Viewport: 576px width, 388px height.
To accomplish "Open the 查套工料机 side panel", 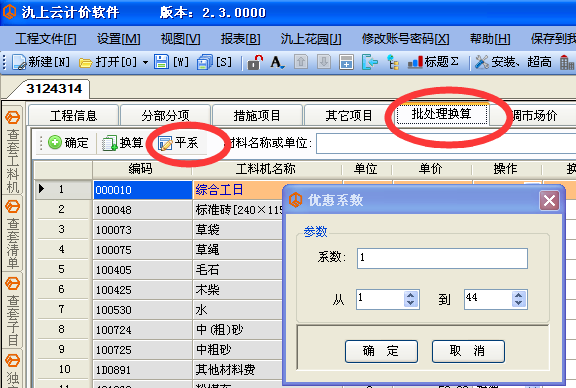I will point(12,151).
